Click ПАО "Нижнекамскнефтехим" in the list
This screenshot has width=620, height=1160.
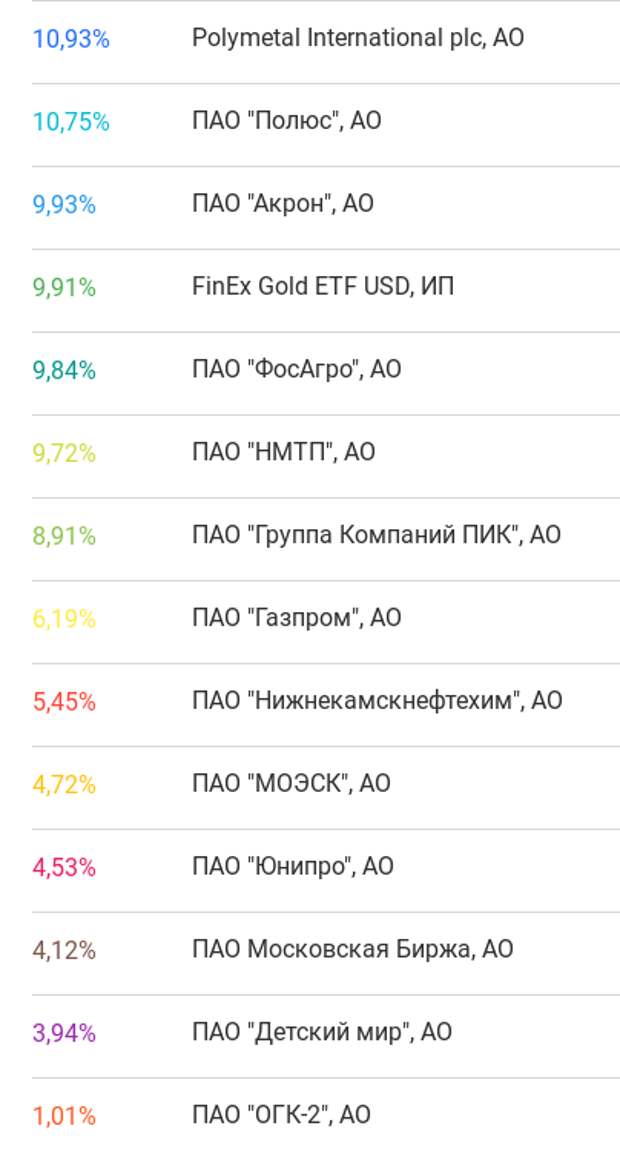[x=377, y=700]
